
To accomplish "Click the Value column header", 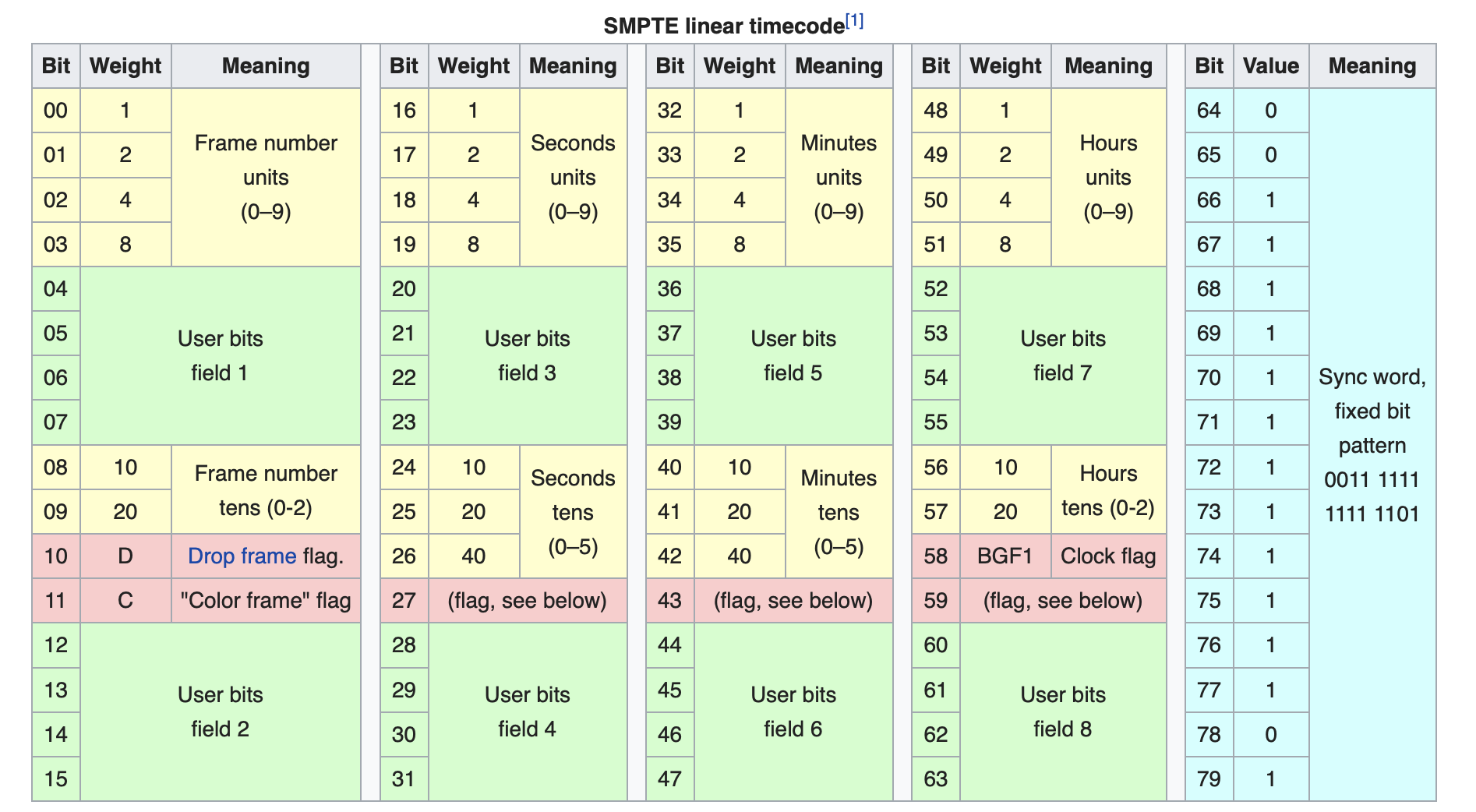I will point(1270,66).
